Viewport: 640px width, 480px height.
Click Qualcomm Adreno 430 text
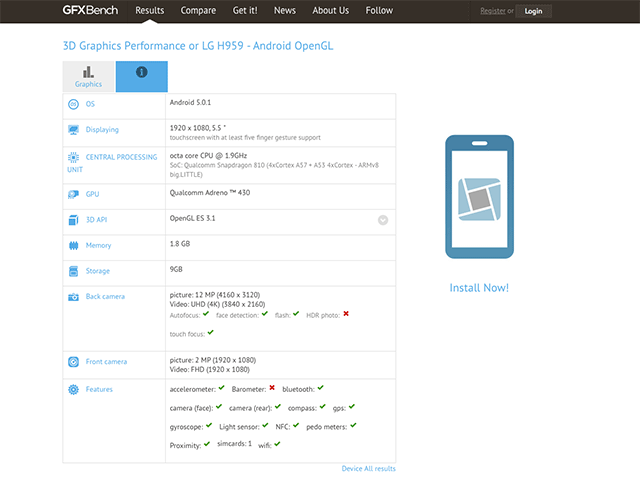210,193
